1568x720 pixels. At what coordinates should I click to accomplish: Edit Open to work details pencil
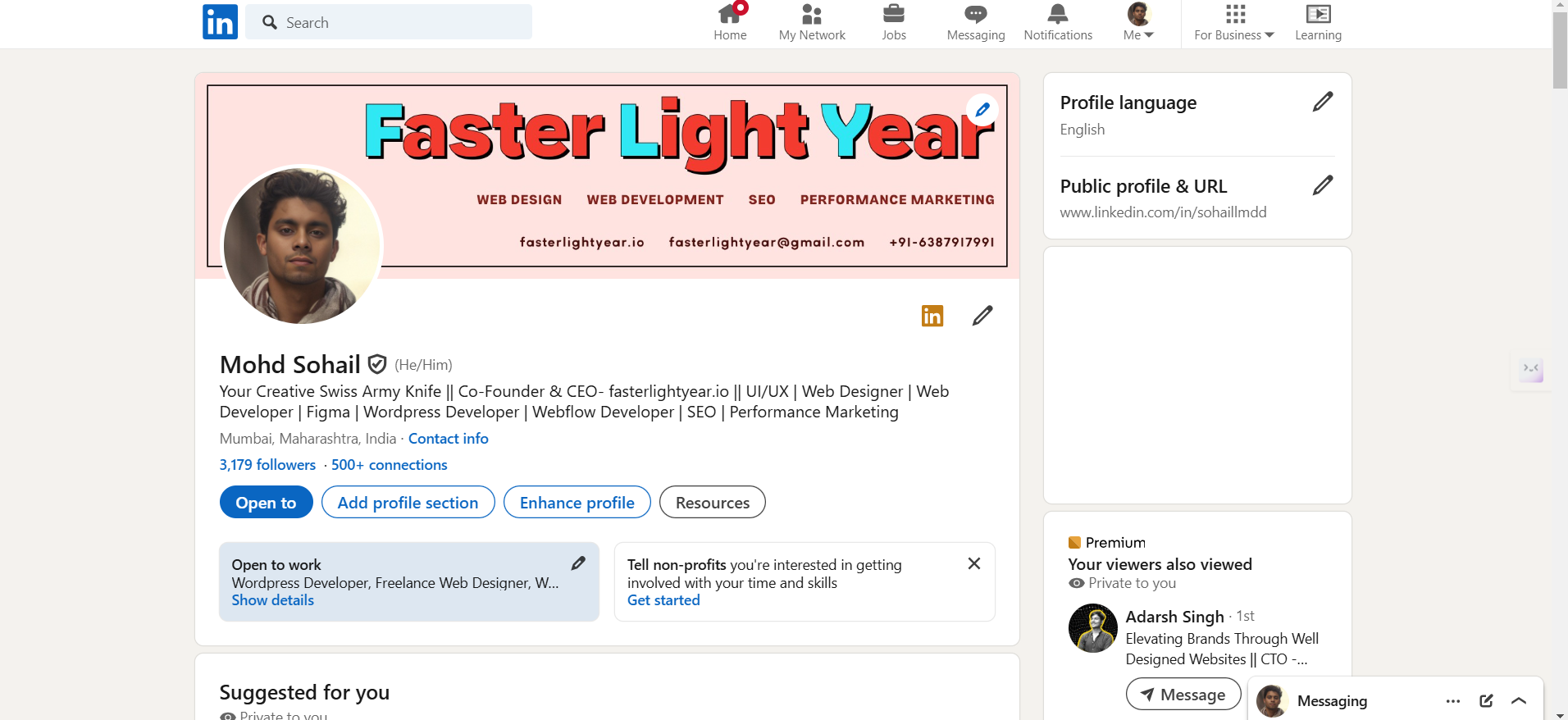tap(578, 563)
